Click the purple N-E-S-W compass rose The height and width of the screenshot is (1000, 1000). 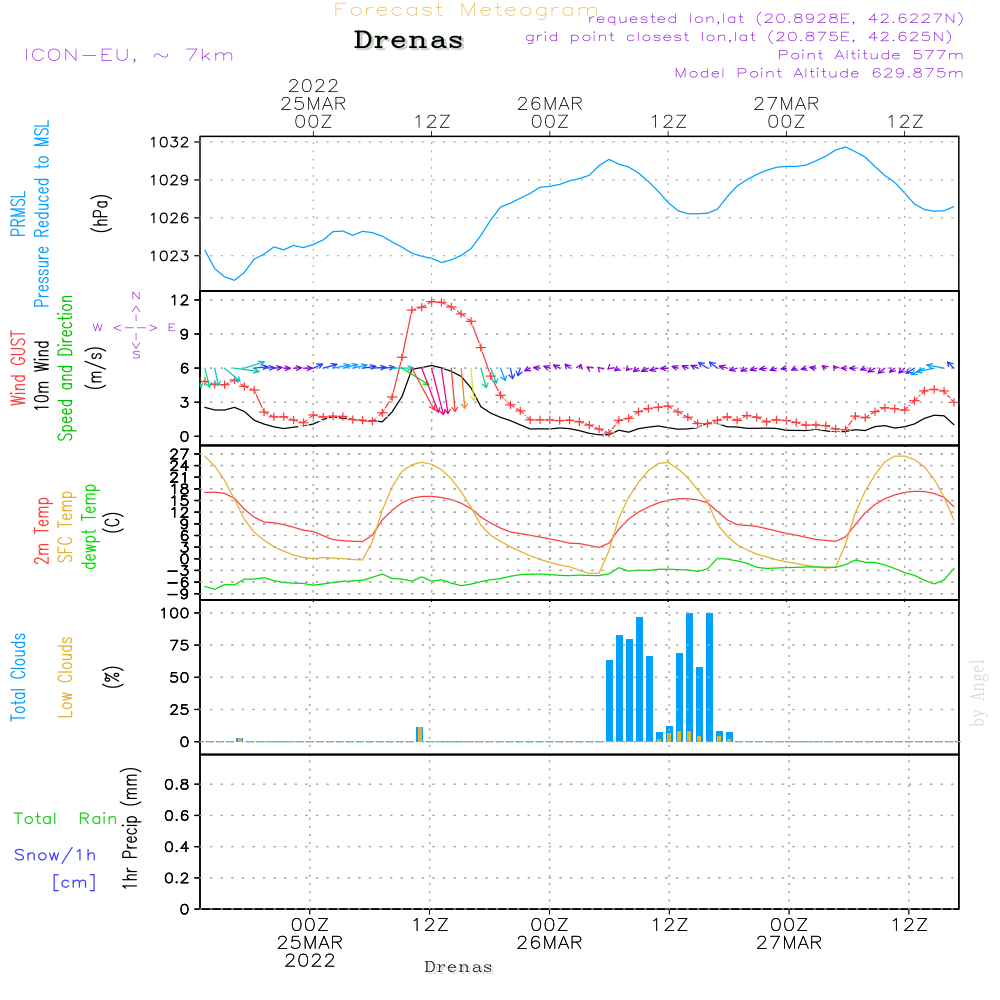point(136,327)
